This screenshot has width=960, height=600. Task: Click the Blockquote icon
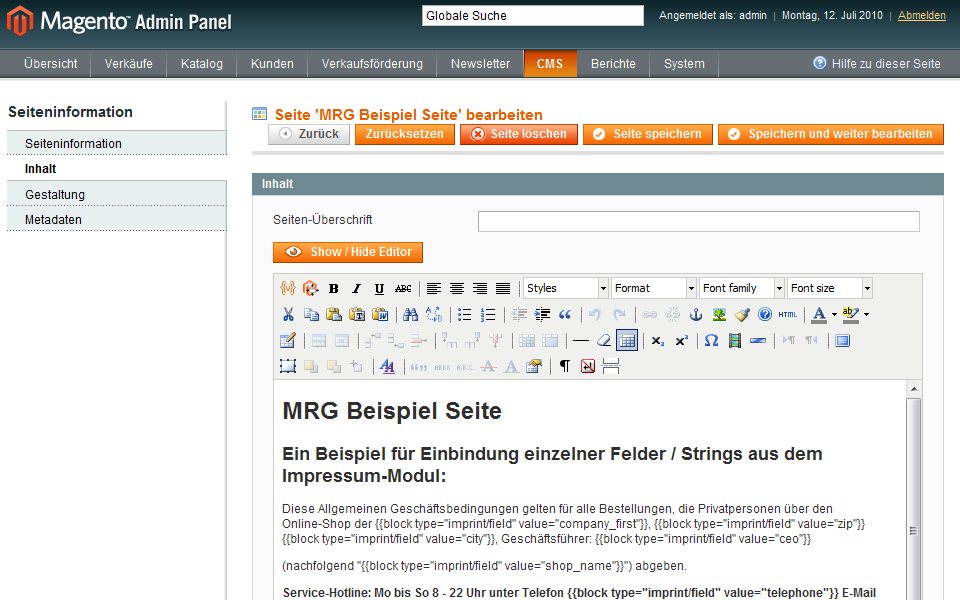pyautogui.click(x=565, y=315)
